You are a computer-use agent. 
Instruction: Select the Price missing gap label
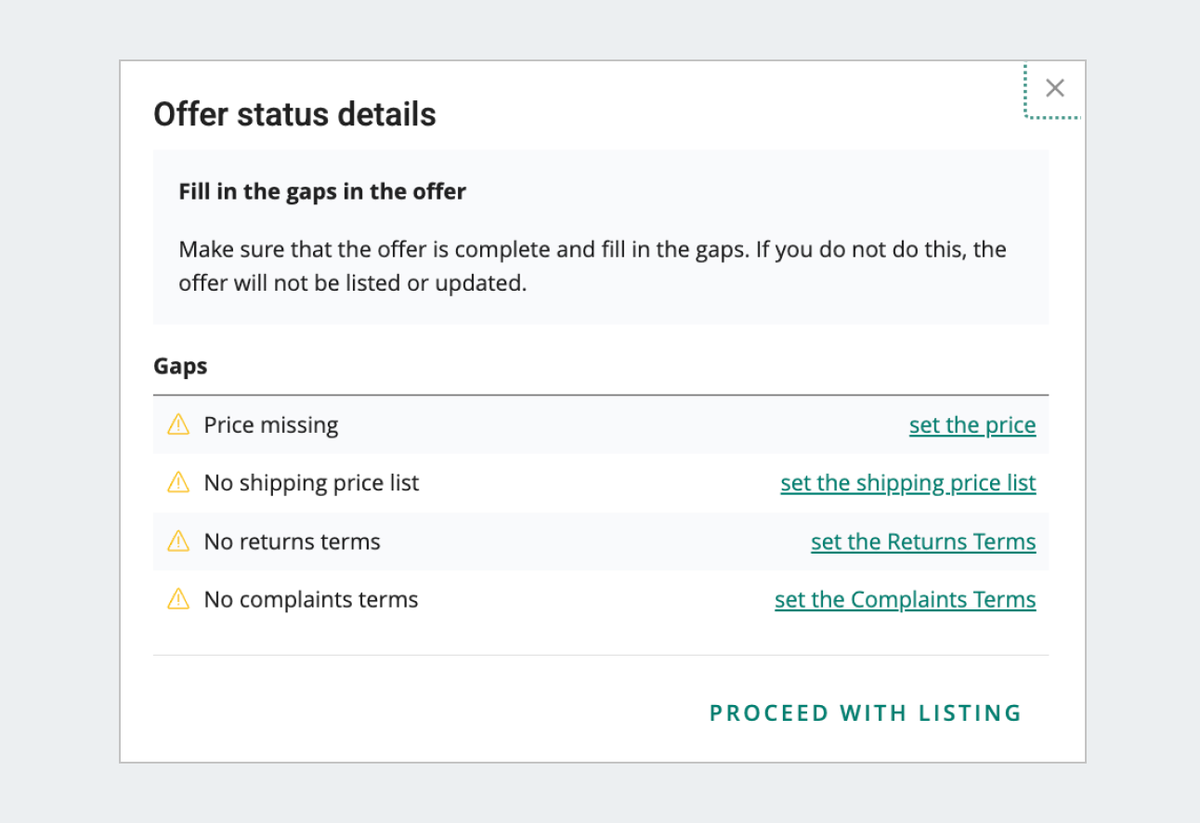(x=271, y=425)
